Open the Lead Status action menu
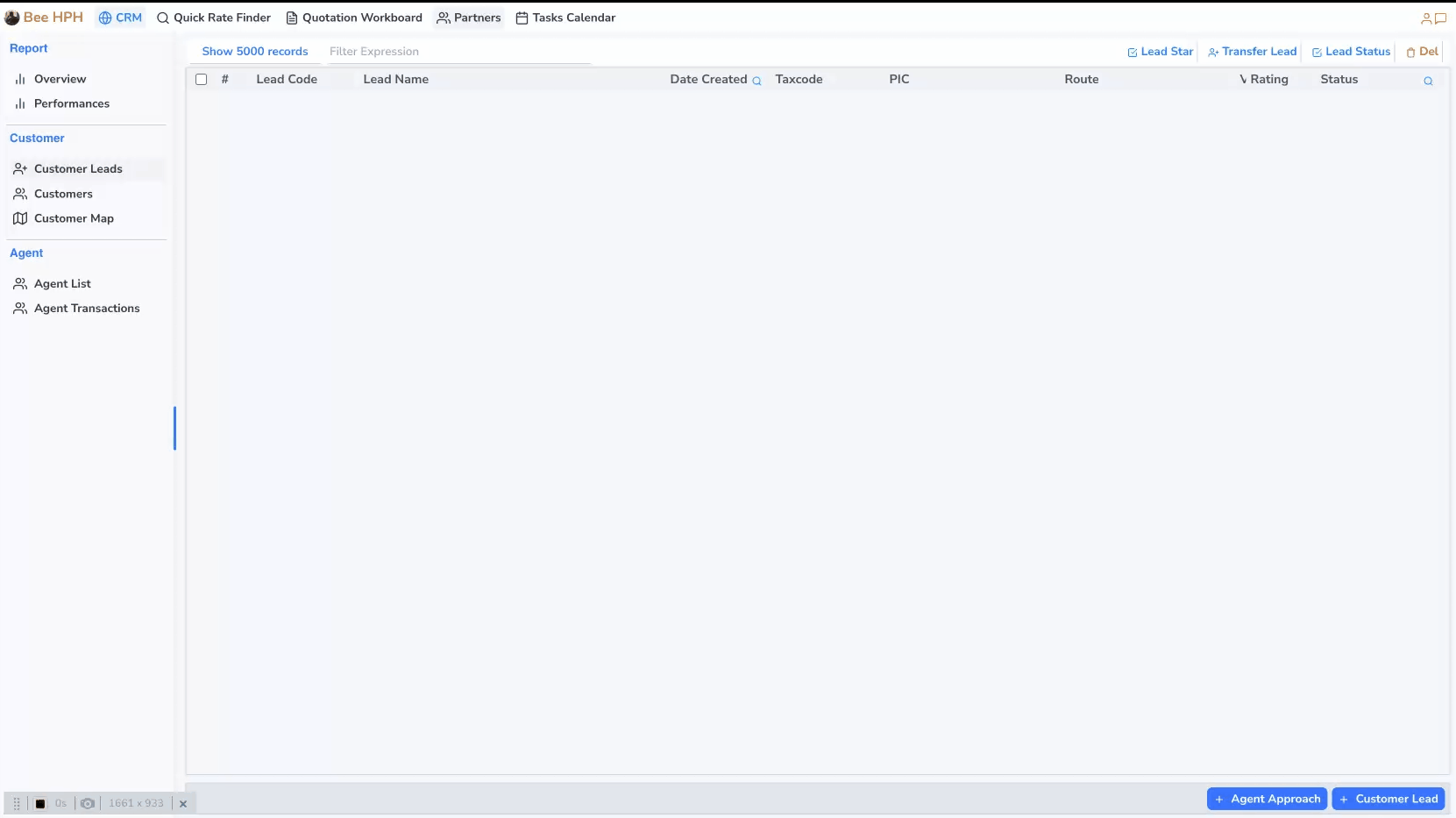The image size is (1456, 818). coord(1351,52)
